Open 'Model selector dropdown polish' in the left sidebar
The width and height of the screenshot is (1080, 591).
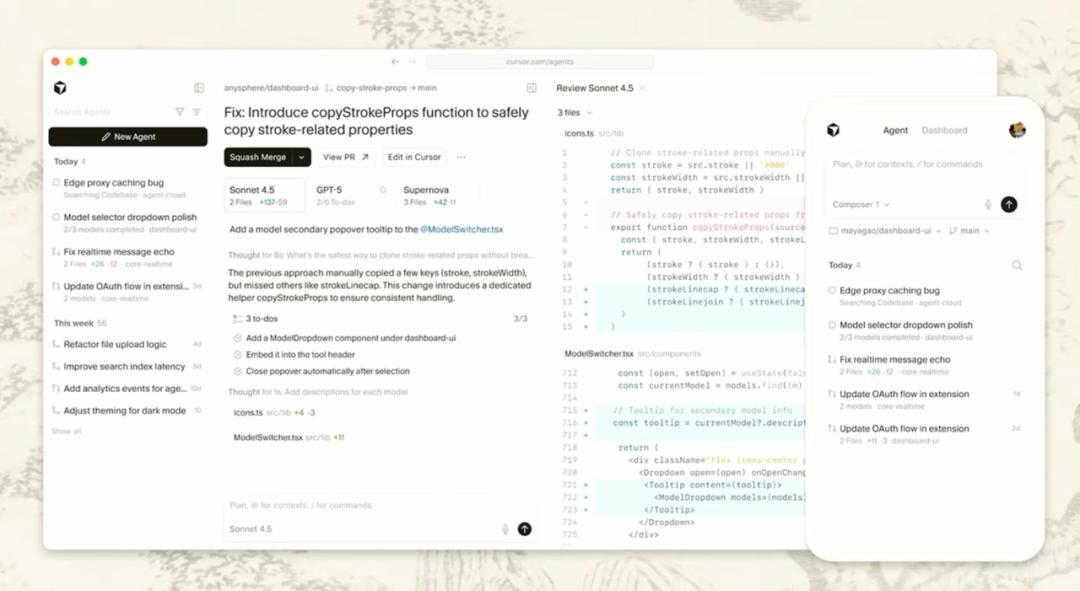[127, 222]
